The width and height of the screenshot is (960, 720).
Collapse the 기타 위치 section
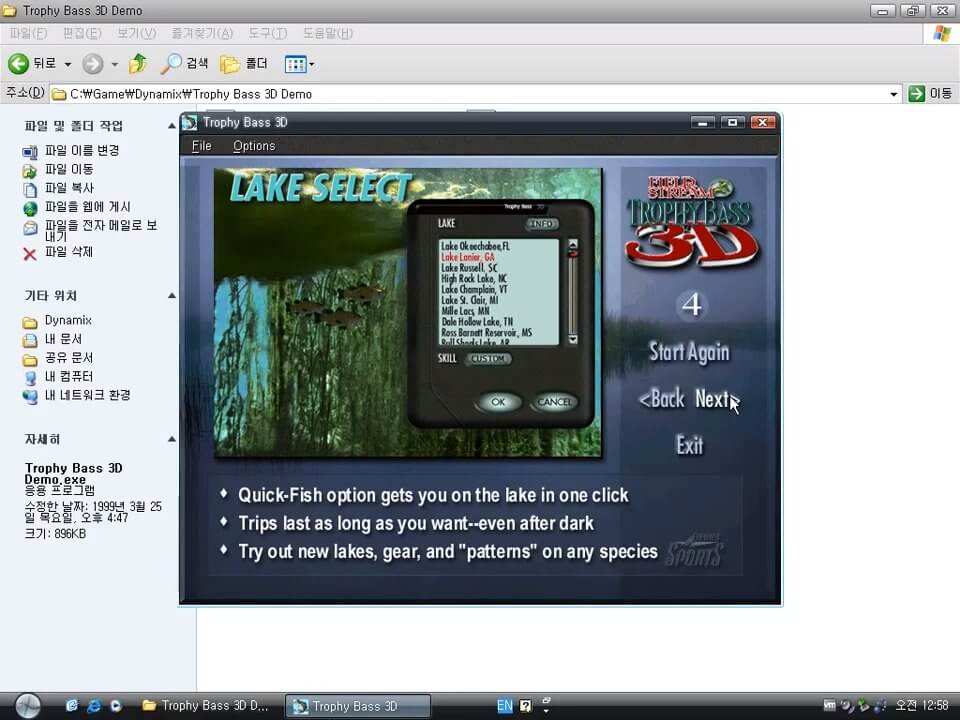click(x=172, y=296)
